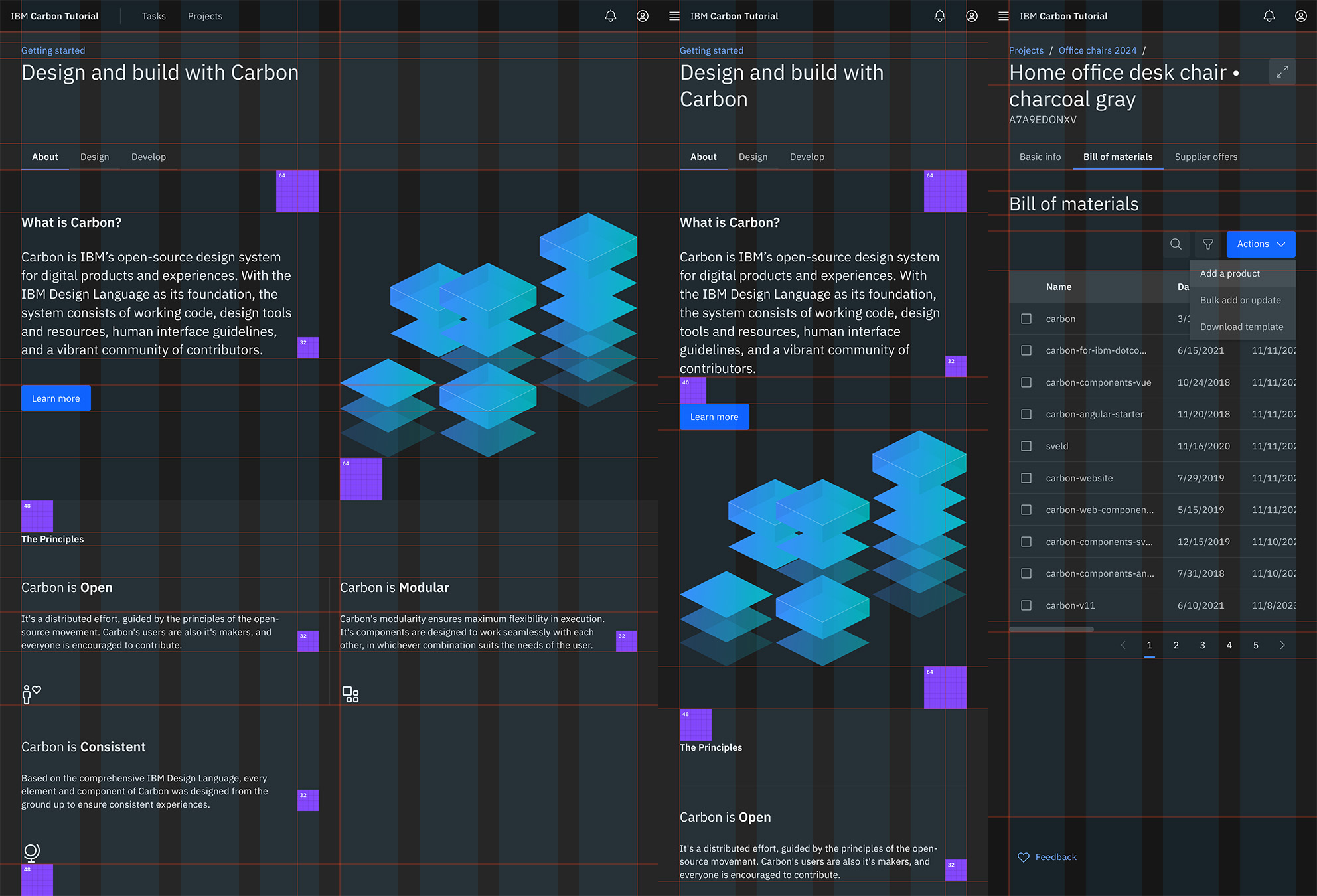The height and width of the screenshot is (896, 1317).
Task: Follow Getting started link on tablet page
Action: (x=712, y=50)
